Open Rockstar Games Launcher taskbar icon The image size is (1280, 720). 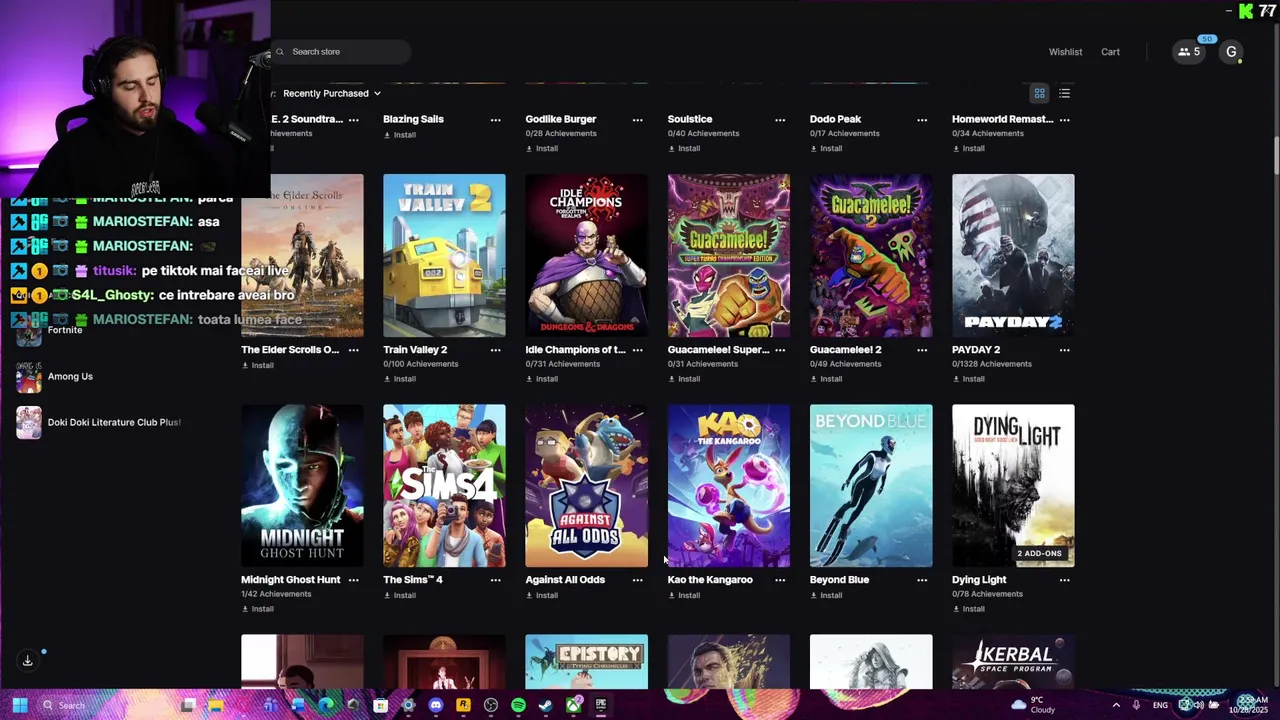(463, 705)
